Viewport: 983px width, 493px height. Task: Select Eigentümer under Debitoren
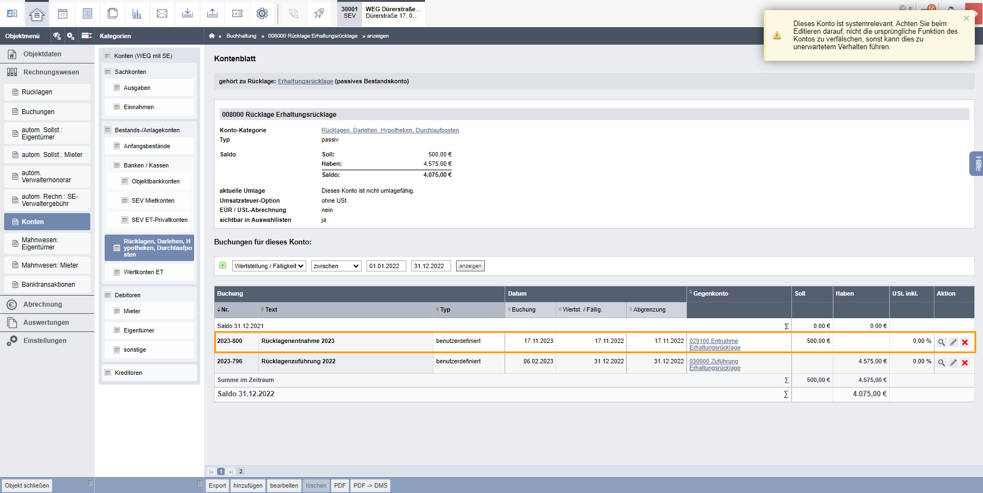(x=149, y=331)
